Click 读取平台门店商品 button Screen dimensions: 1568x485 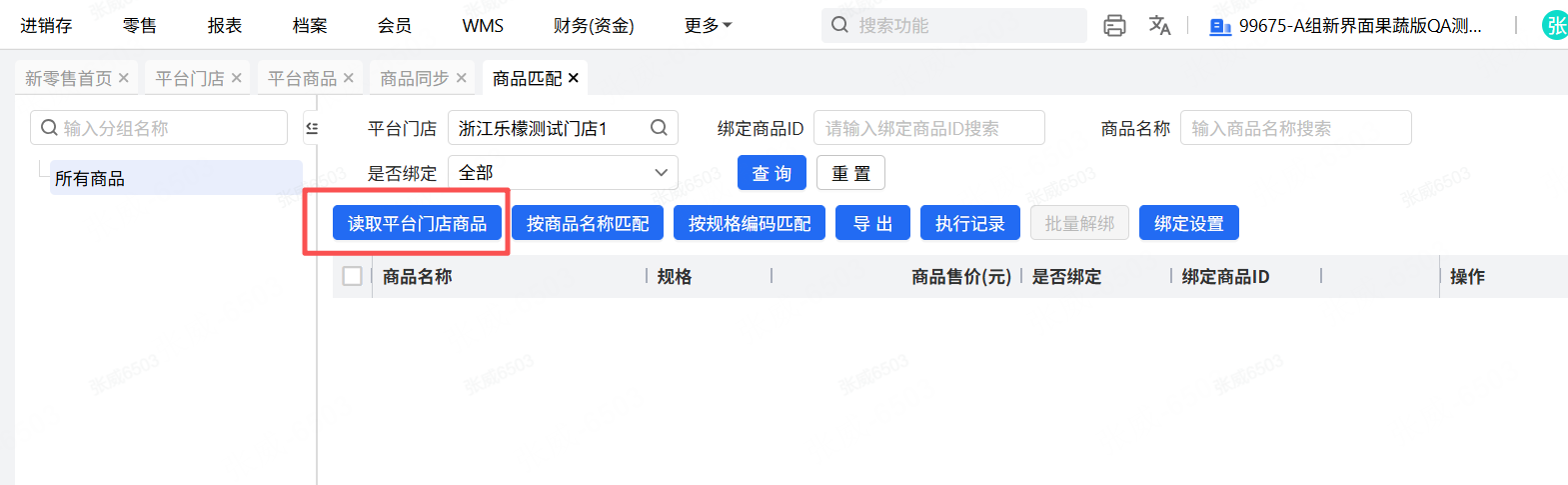click(x=417, y=223)
